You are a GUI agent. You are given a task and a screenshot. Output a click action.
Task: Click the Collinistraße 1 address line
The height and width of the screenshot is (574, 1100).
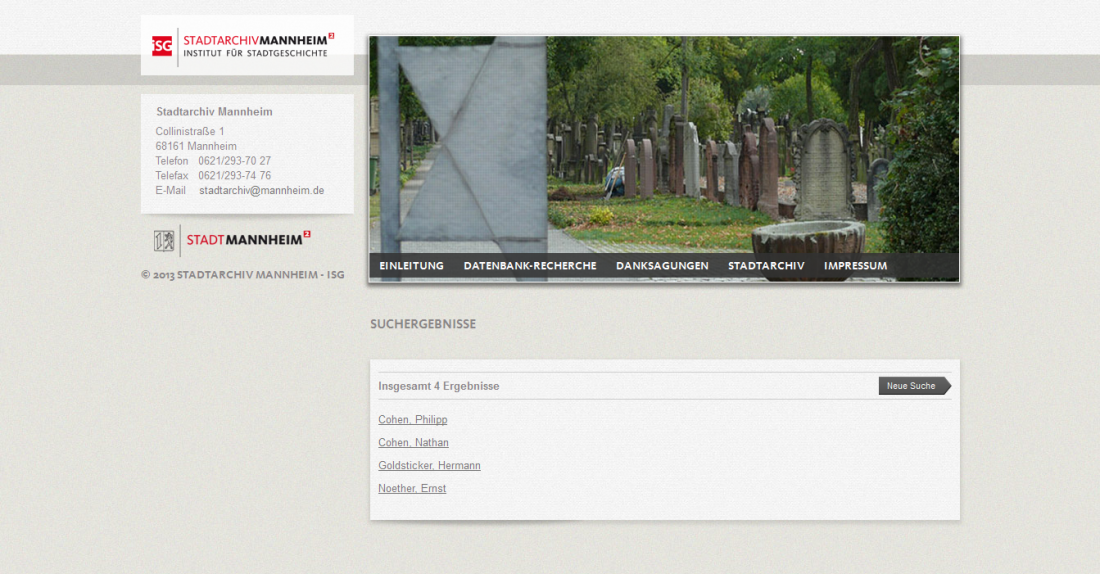pos(190,132)
